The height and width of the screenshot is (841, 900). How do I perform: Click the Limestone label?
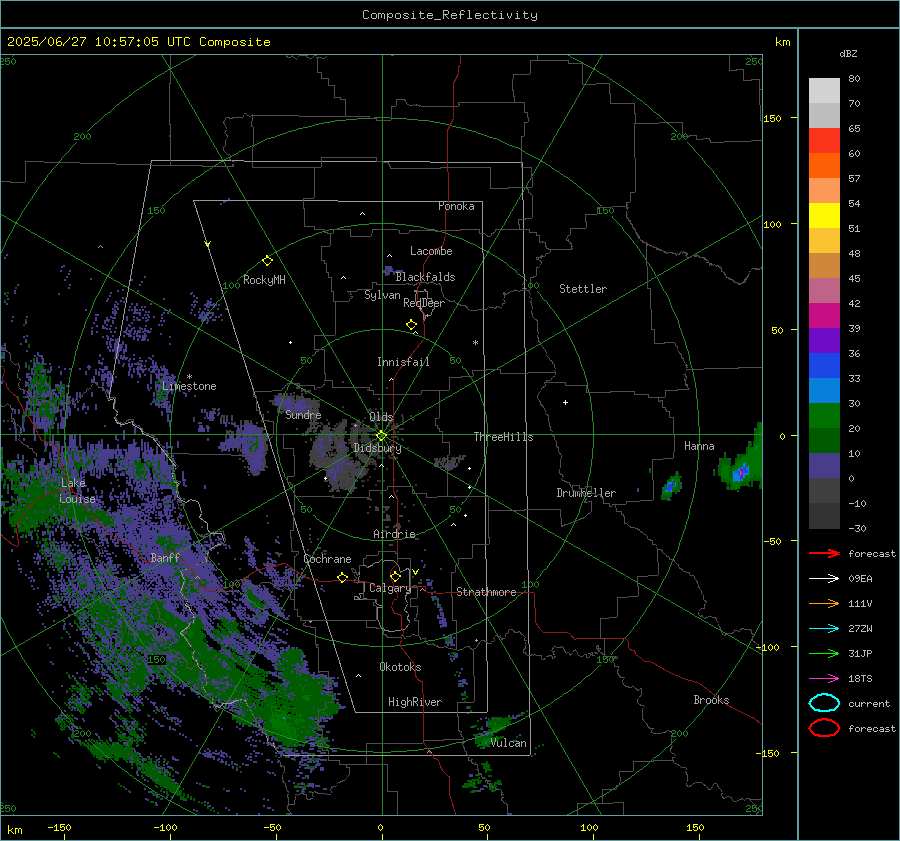pyautogui.click(x=189, y=386)
